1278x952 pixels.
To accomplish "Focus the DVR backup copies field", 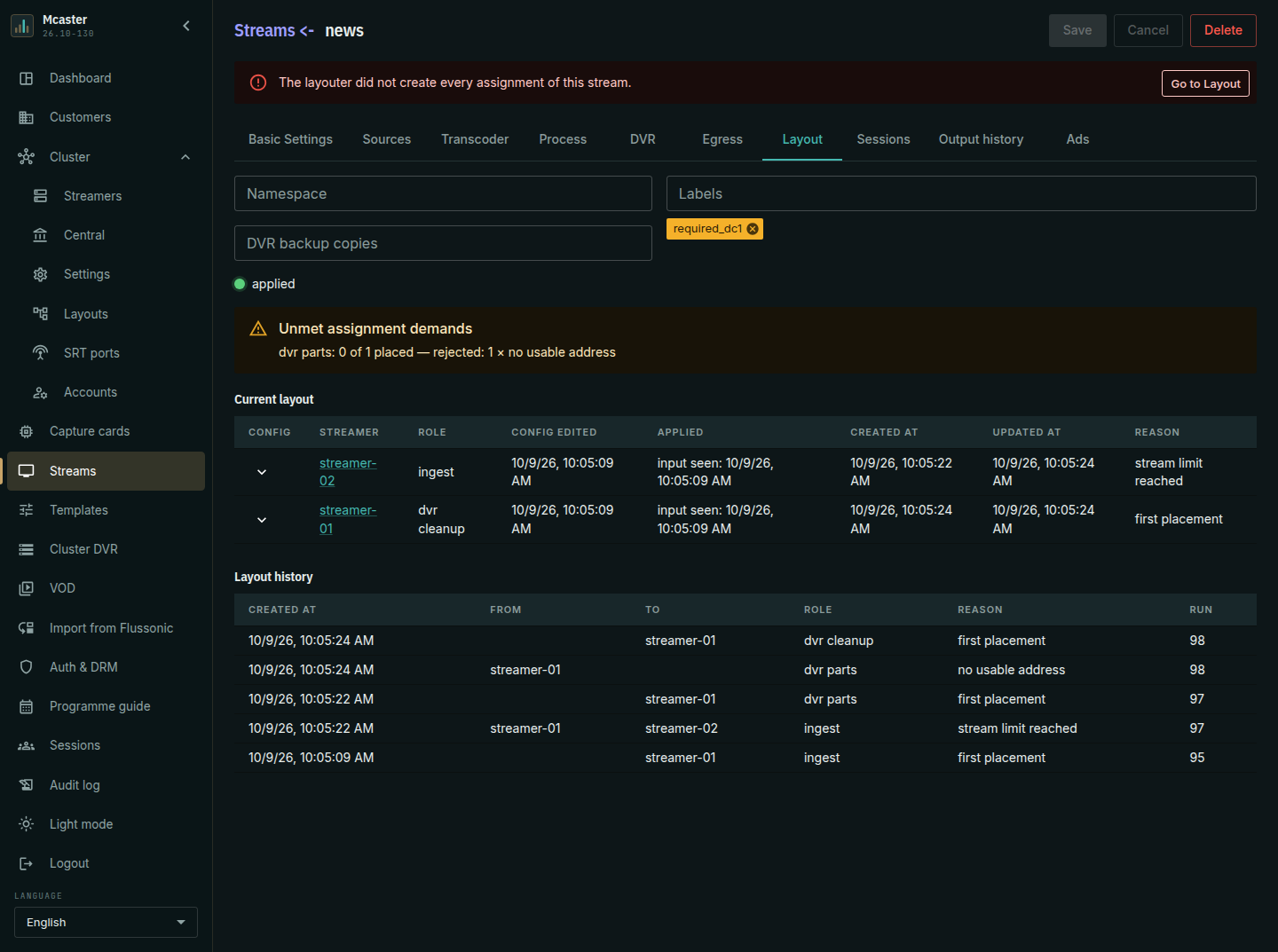I will (x=443, y=243).
